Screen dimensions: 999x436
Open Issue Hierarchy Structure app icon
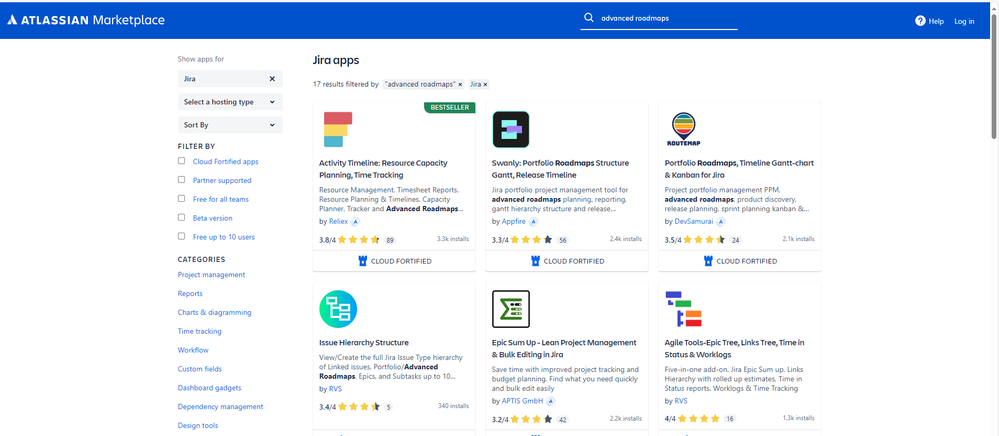point(338,309)
